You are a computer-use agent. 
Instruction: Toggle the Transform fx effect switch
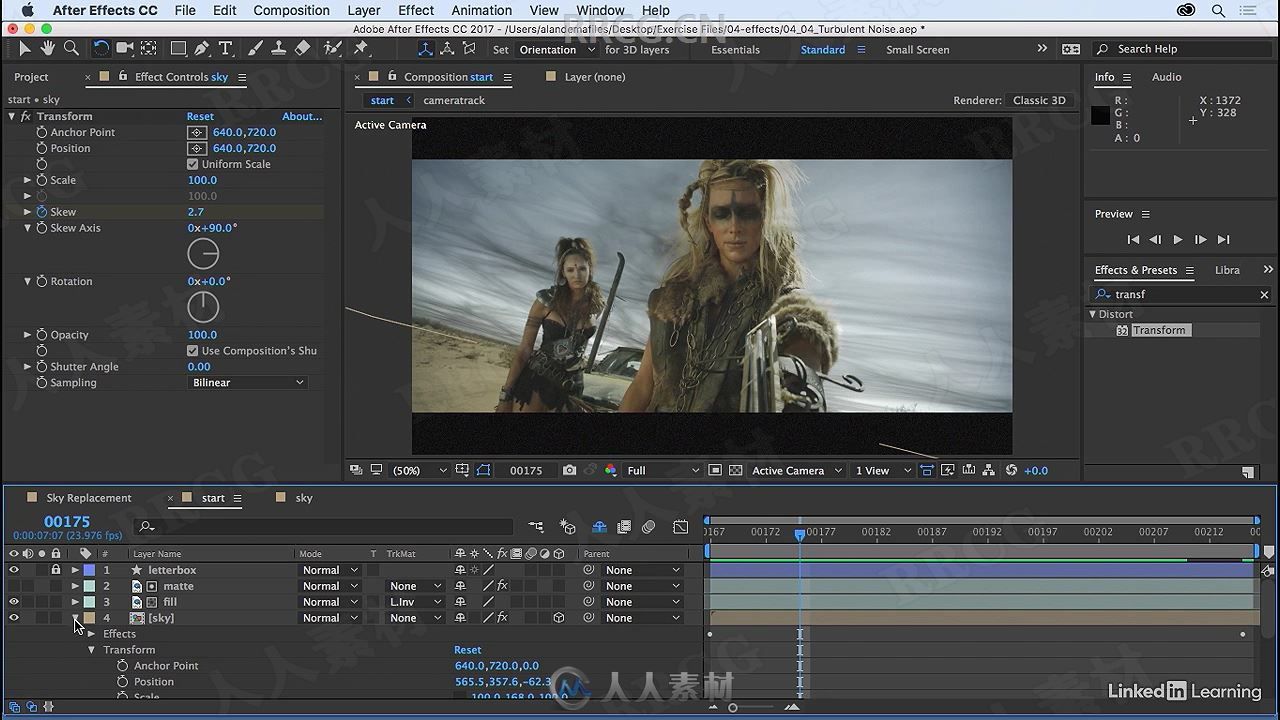[x=25, y=116]
